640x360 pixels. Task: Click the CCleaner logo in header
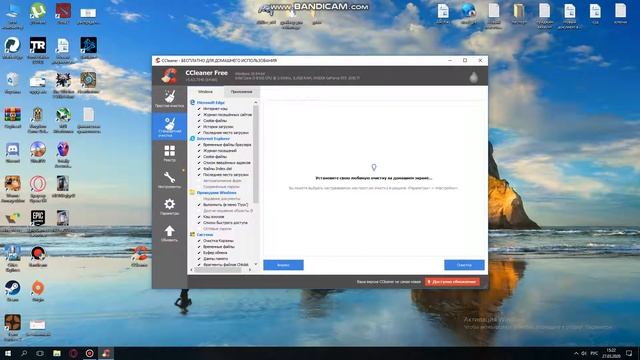tap(169, 76)
